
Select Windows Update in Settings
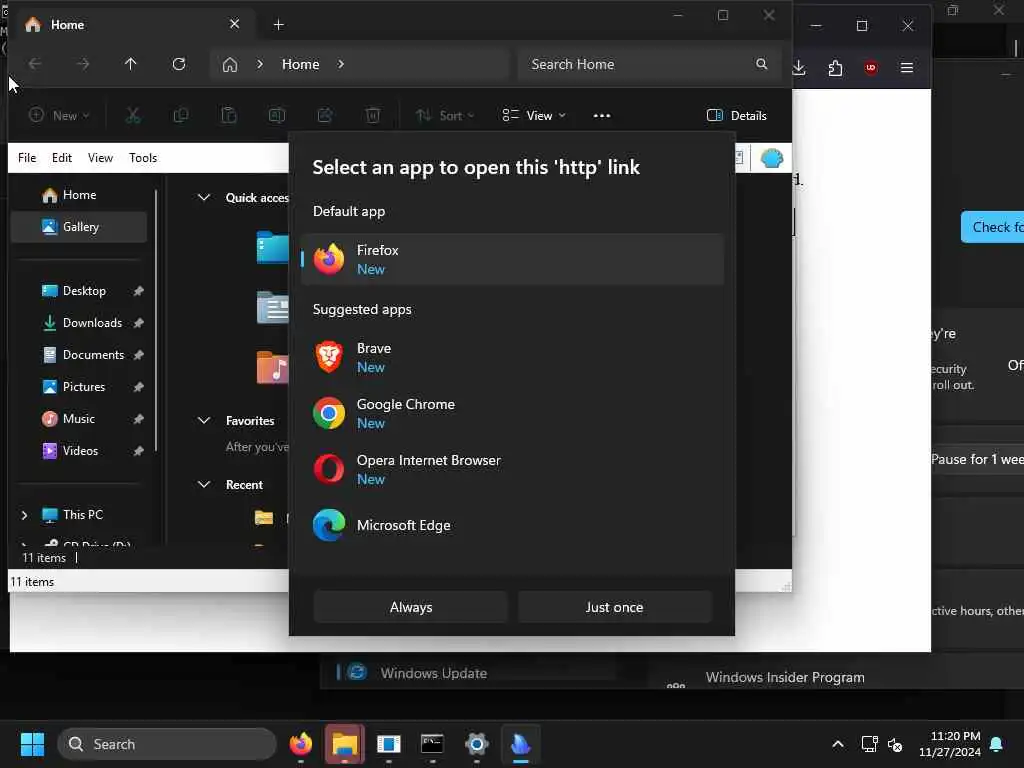click(x=434, y=673)
